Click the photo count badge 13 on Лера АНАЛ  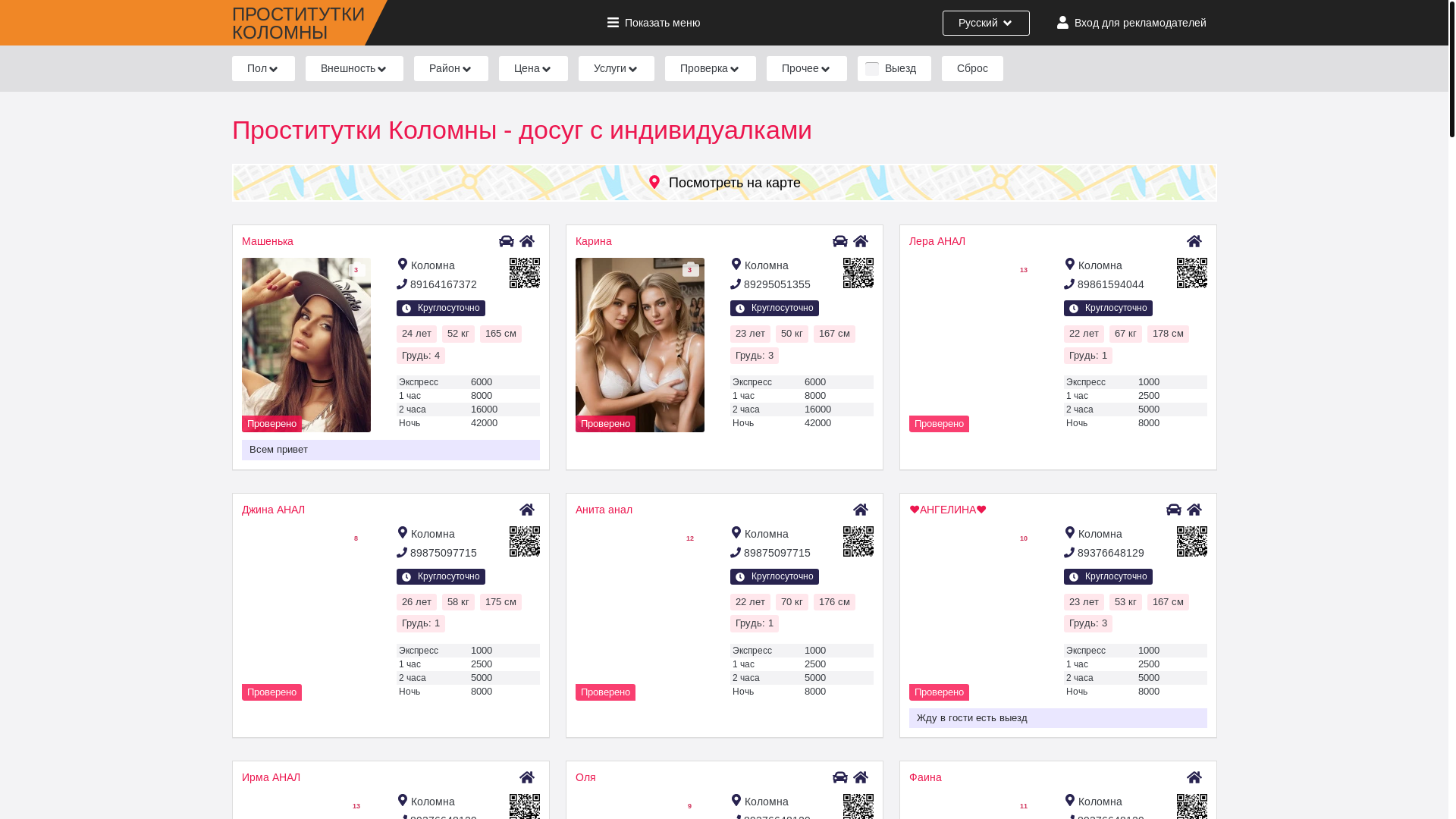(x=1024, y=270)
